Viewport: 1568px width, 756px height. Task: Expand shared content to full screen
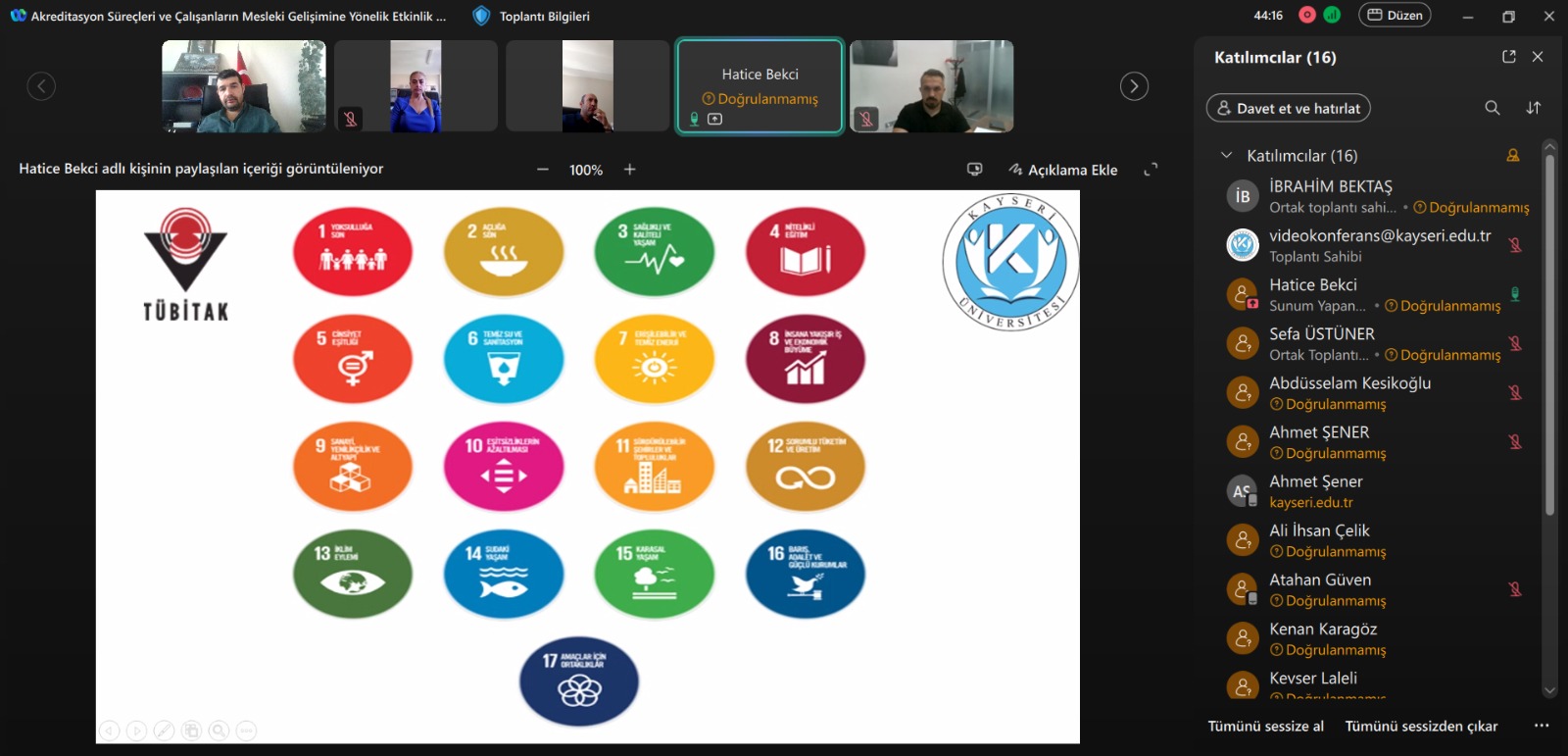pyautogui.click(x=1151, y=170)
